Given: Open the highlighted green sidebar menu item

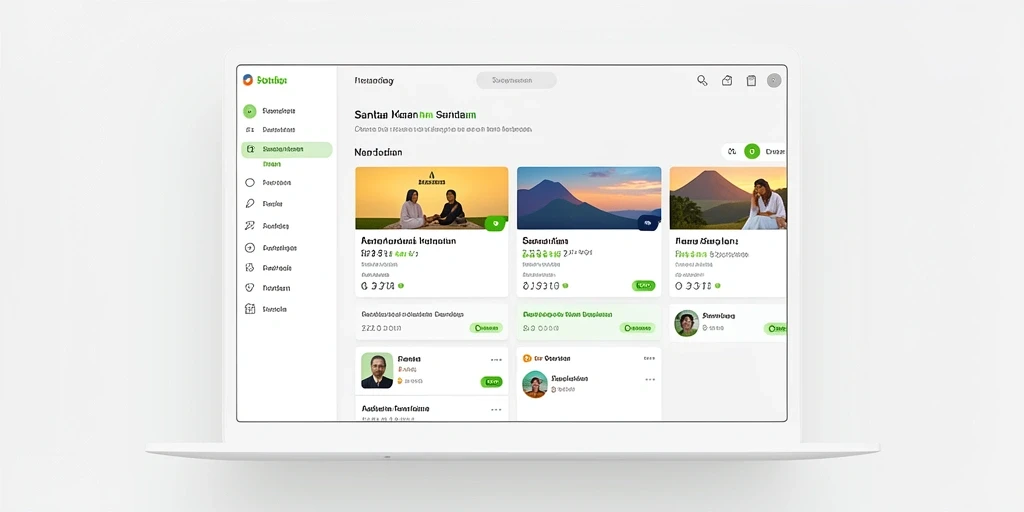Looking at the screenshot, I should [x=287, y=150].
